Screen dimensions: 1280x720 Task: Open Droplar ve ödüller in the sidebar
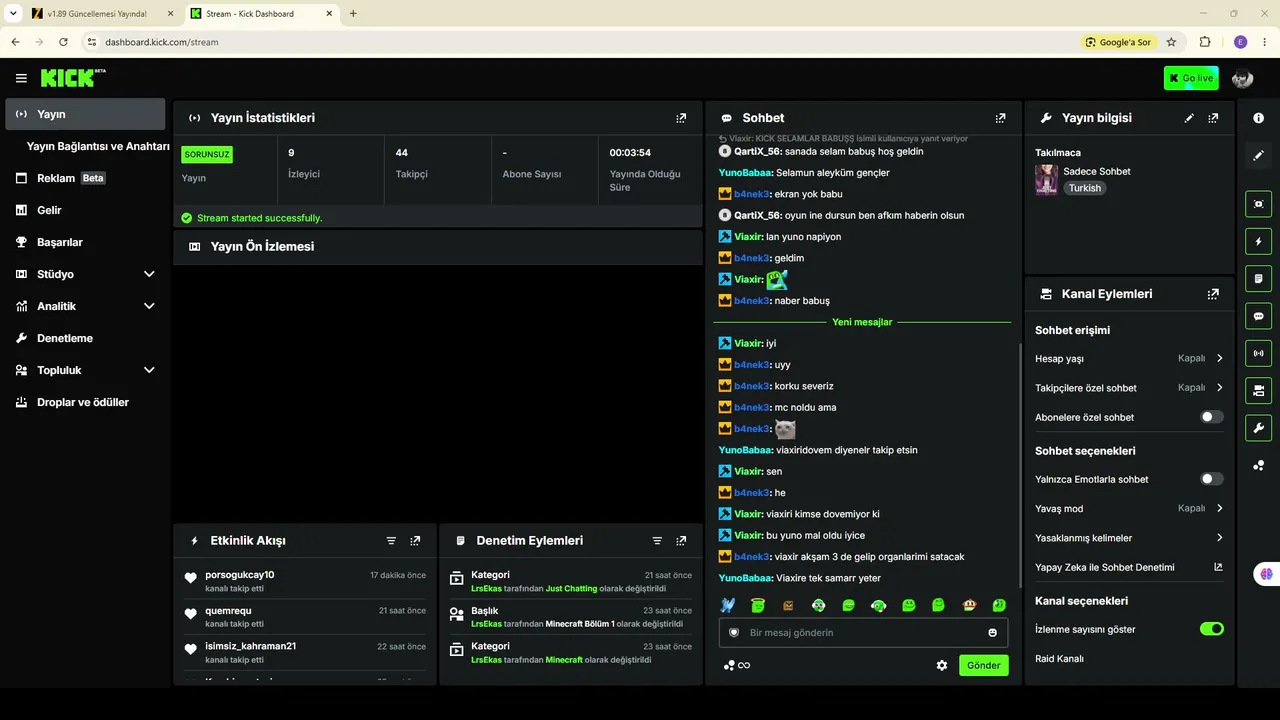85,402
